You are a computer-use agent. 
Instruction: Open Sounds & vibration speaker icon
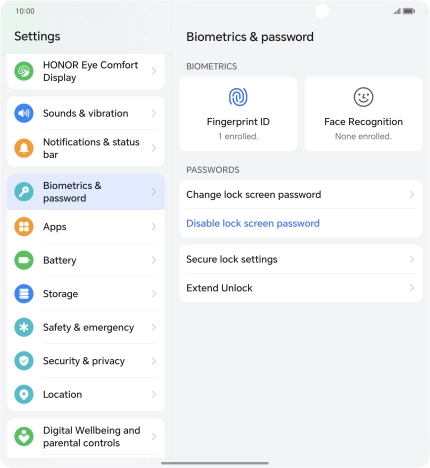click(x=24, y=113)
